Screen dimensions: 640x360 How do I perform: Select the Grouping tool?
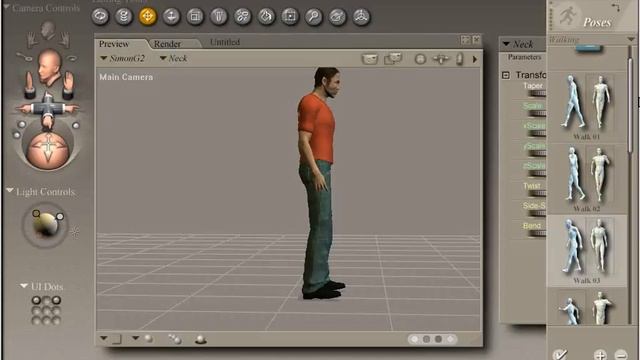coord(290,17)
